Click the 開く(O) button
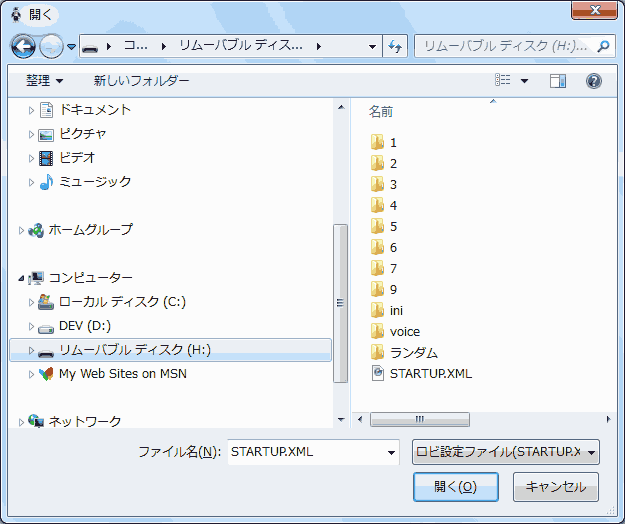 coord(456,487)
